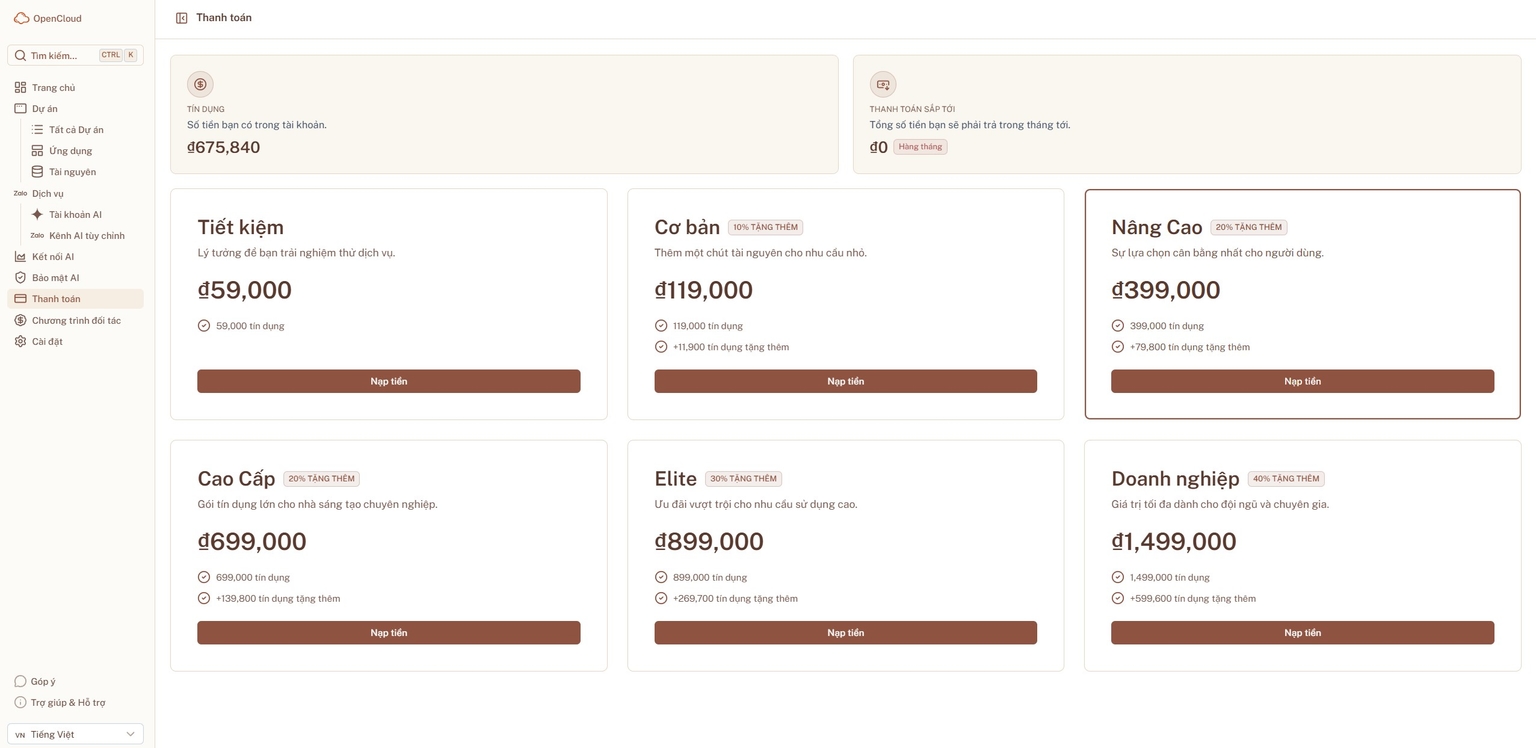Open Cài đặt settings gear item
Viewport: 1536px width, 748px height.
click(47, 342)
